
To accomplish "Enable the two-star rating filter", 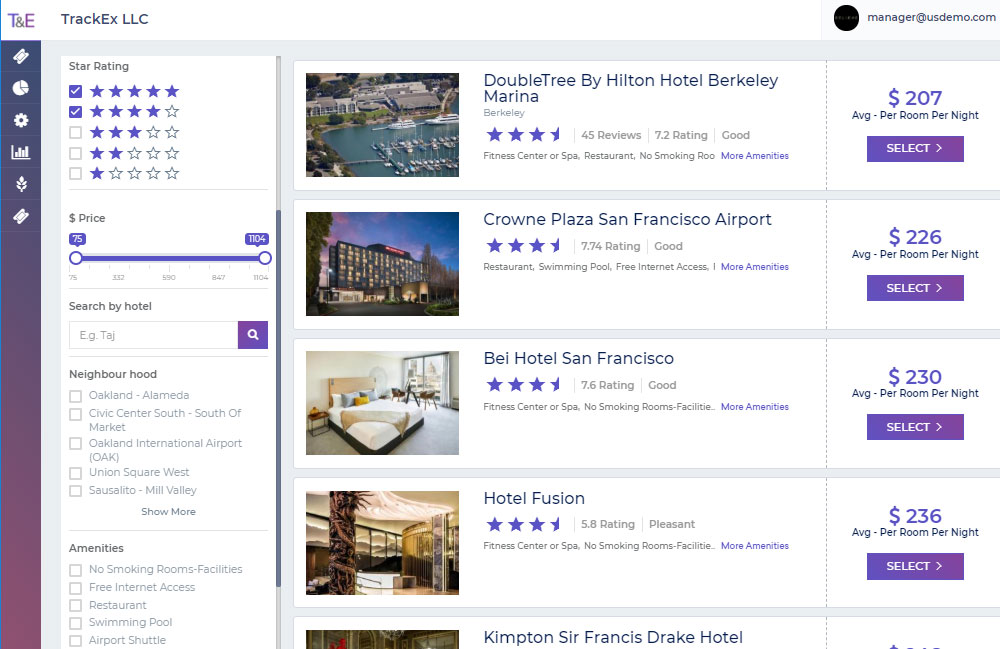I will click(75, 153).
